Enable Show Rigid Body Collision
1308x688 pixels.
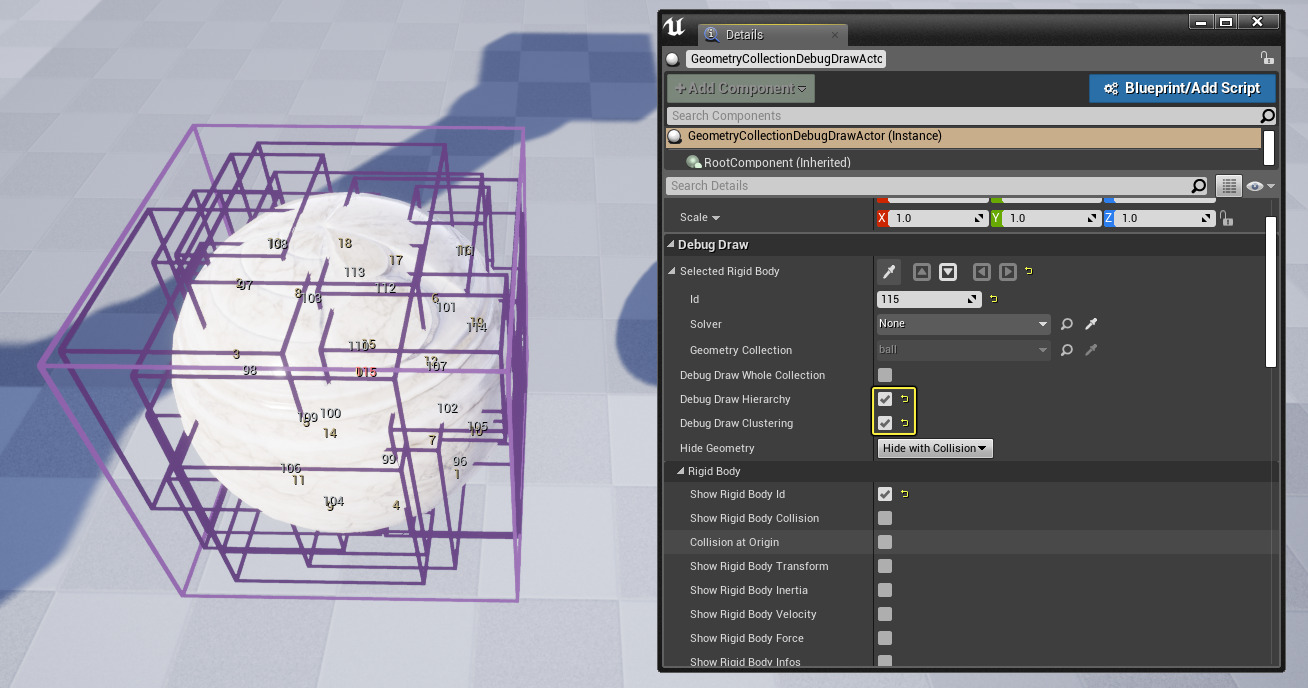(x=884, y=518)
